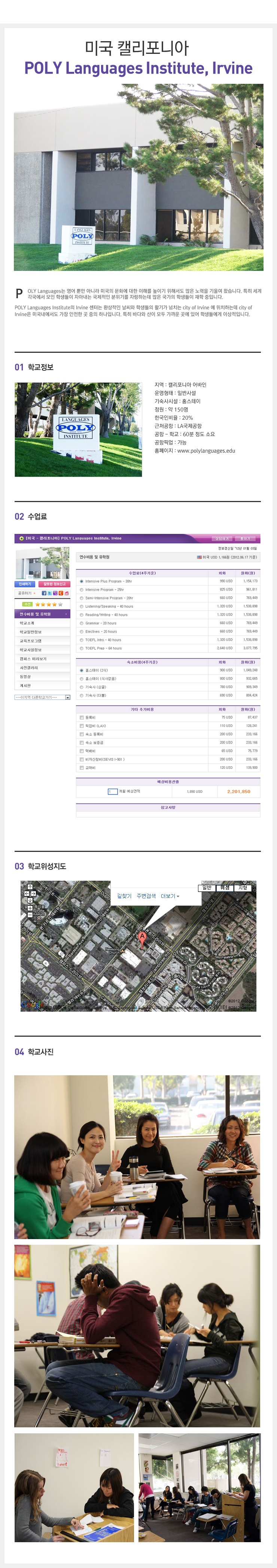Select Electives 20 hours radio
Screen dimensions: 277x1568
(x=82, y=631)
